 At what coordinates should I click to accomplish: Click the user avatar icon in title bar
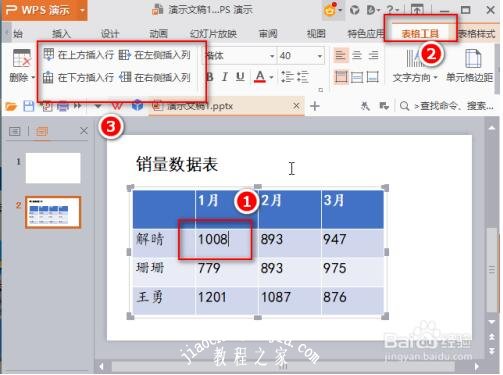coord(329,10)
